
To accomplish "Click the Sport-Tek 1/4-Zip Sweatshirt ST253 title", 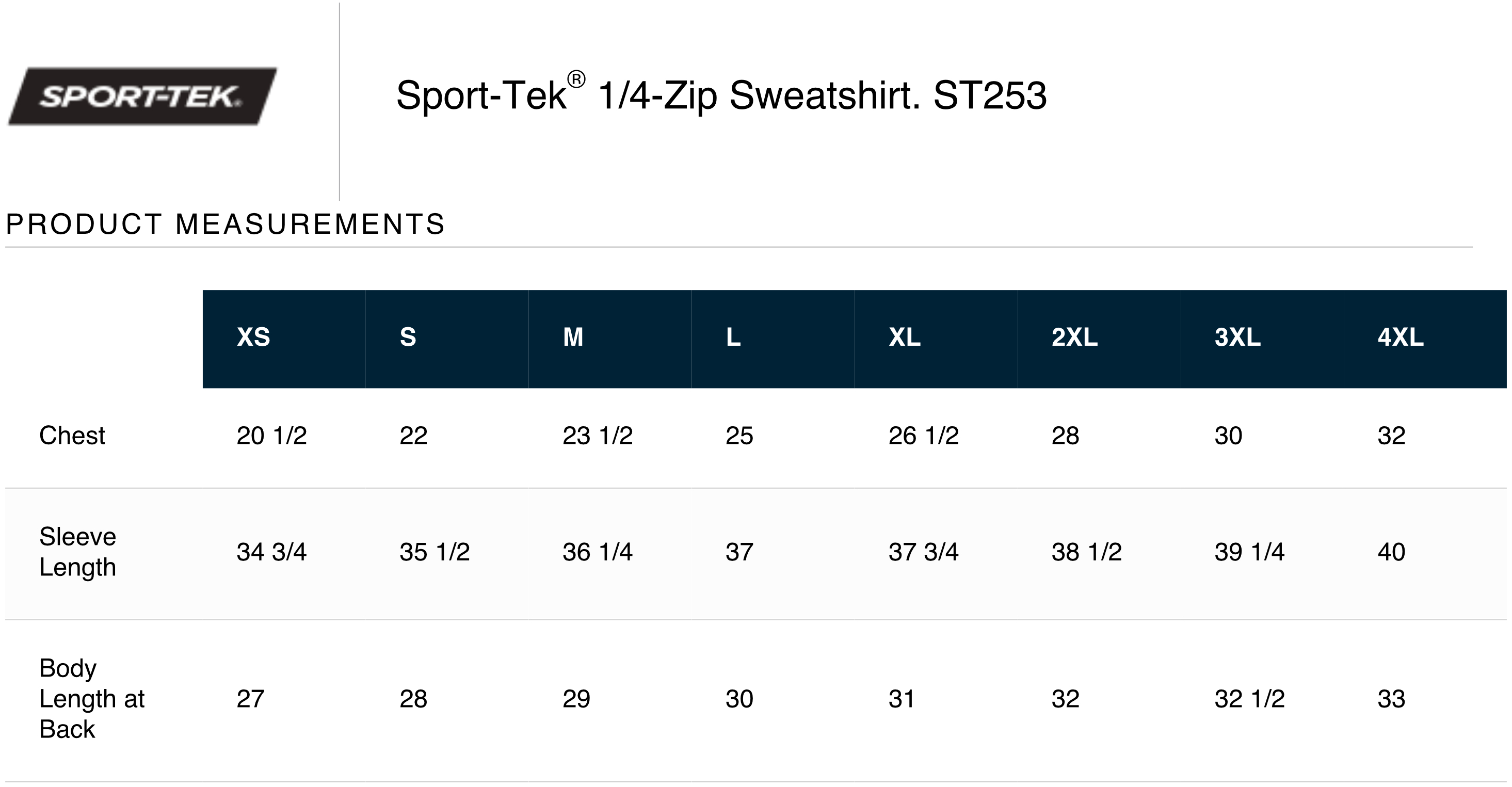I will [721, 95].
